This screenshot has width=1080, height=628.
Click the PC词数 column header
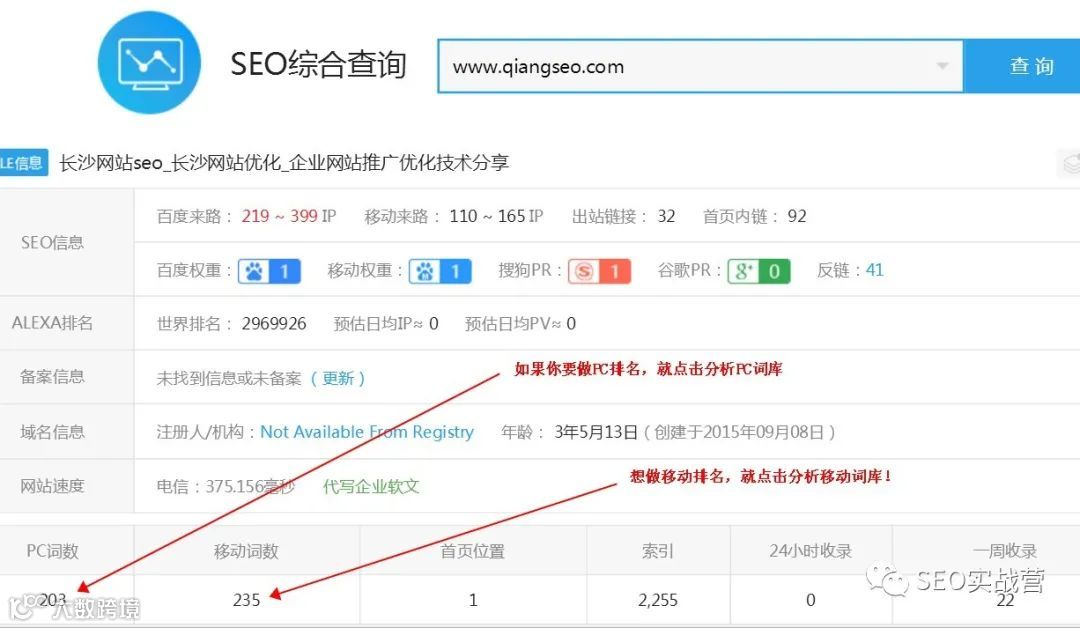52,551
